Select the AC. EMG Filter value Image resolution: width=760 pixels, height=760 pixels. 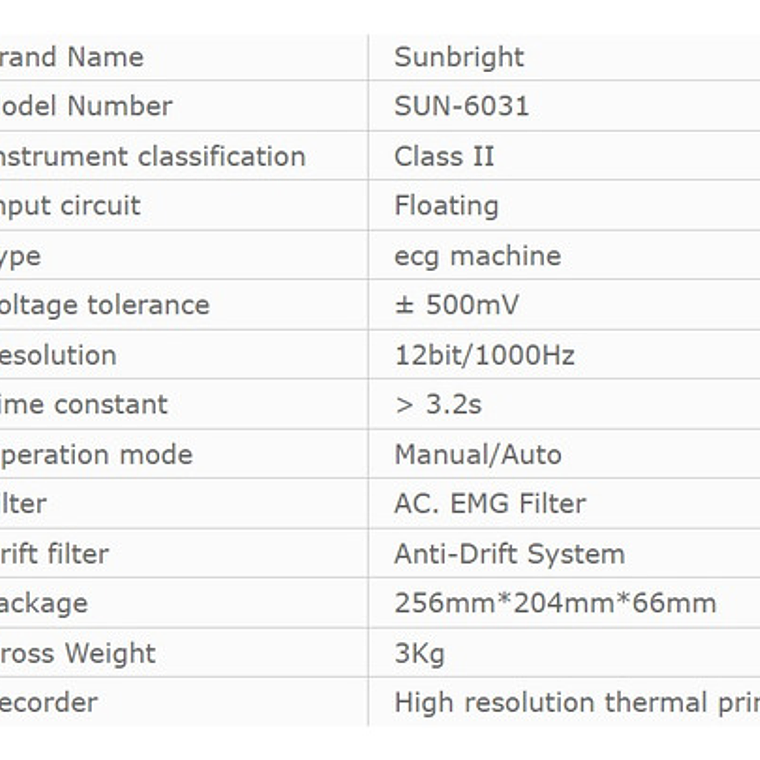(x=489, y=504)
